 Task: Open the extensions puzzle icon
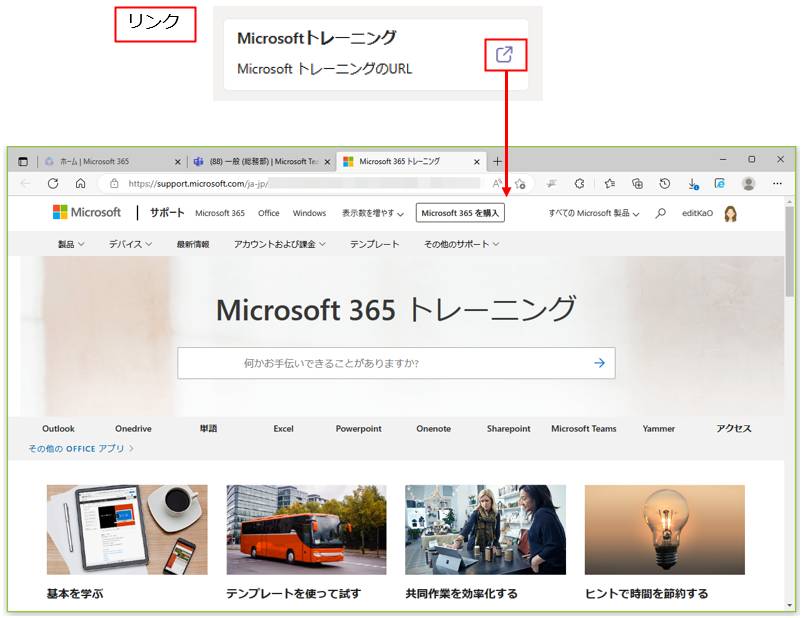point(579,183)
